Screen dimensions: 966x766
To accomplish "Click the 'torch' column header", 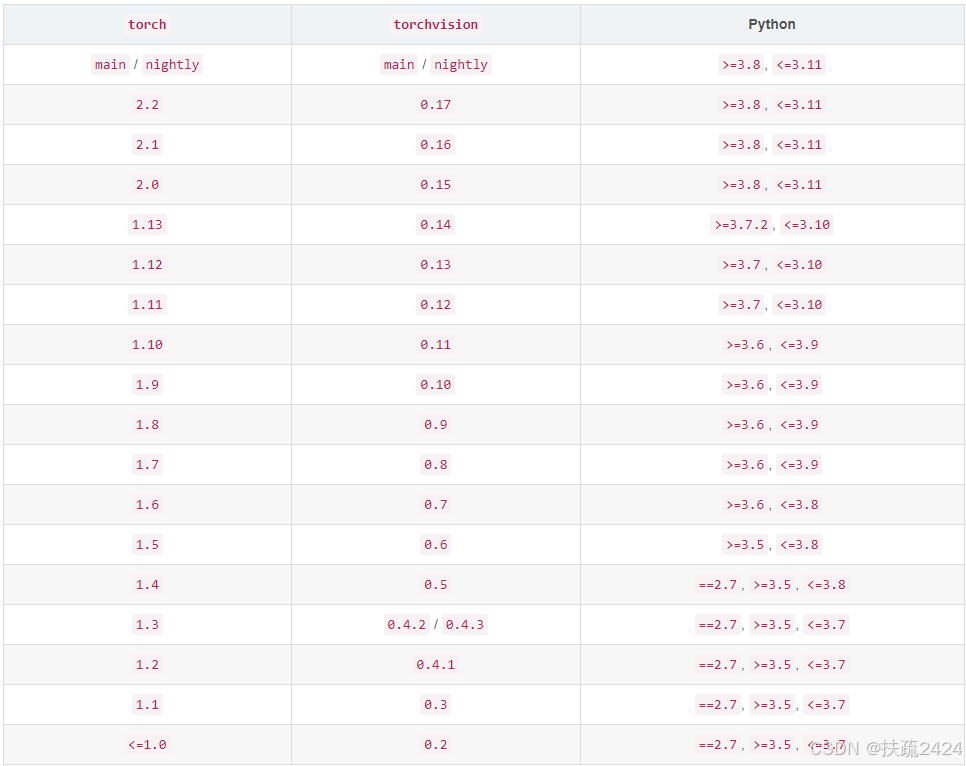I will pos(147,25).
